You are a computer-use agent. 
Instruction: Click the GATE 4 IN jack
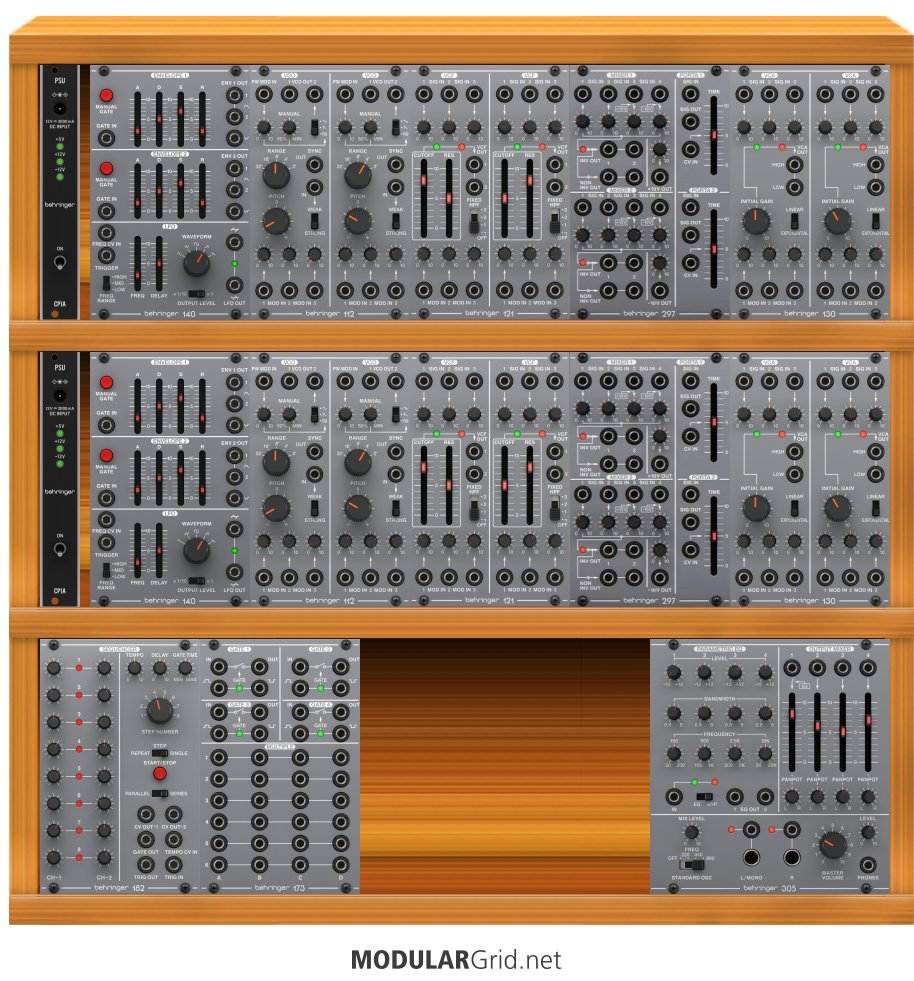(300, 712)
